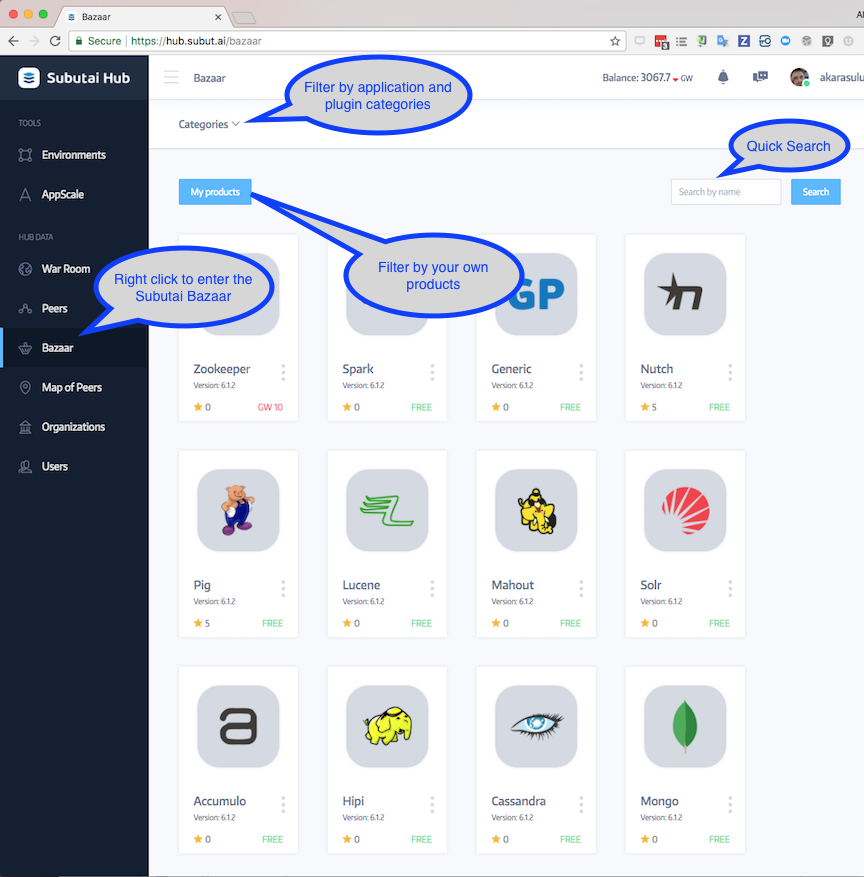Open Nutch card three-dot menu
The image size is (864, 877).
pos(730,373)
